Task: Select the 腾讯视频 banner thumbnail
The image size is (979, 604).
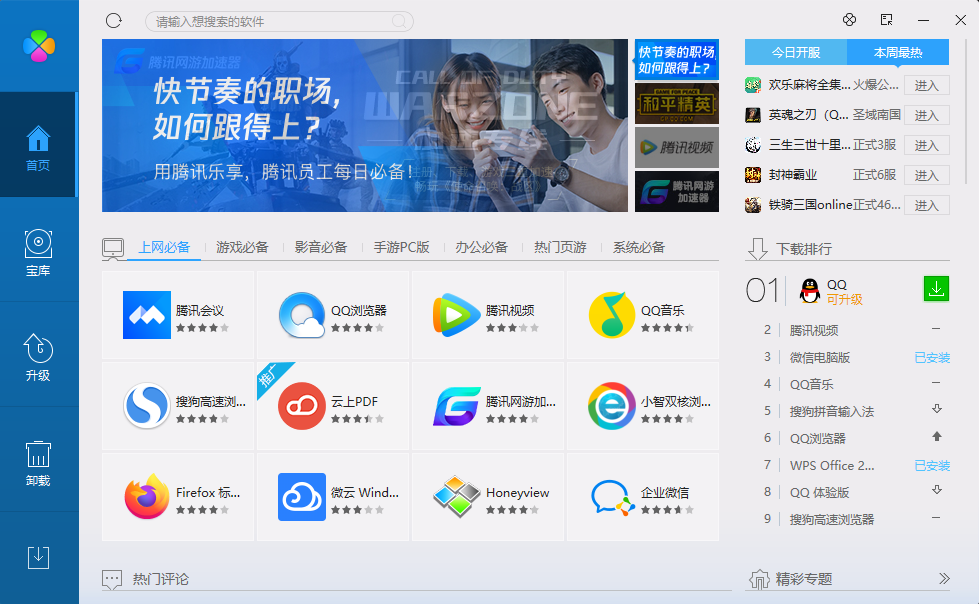Action: click(x=677, y=147)
